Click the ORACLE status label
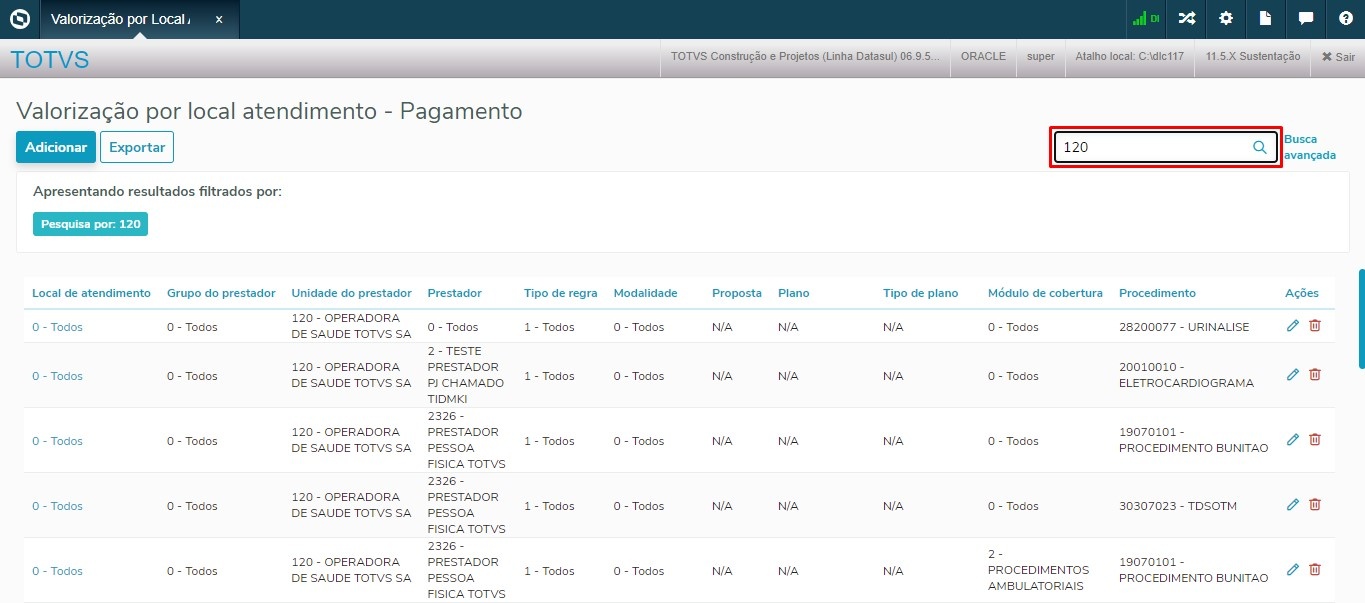The width and height of the screenshot is (1365, 603). tap(983, 57)
